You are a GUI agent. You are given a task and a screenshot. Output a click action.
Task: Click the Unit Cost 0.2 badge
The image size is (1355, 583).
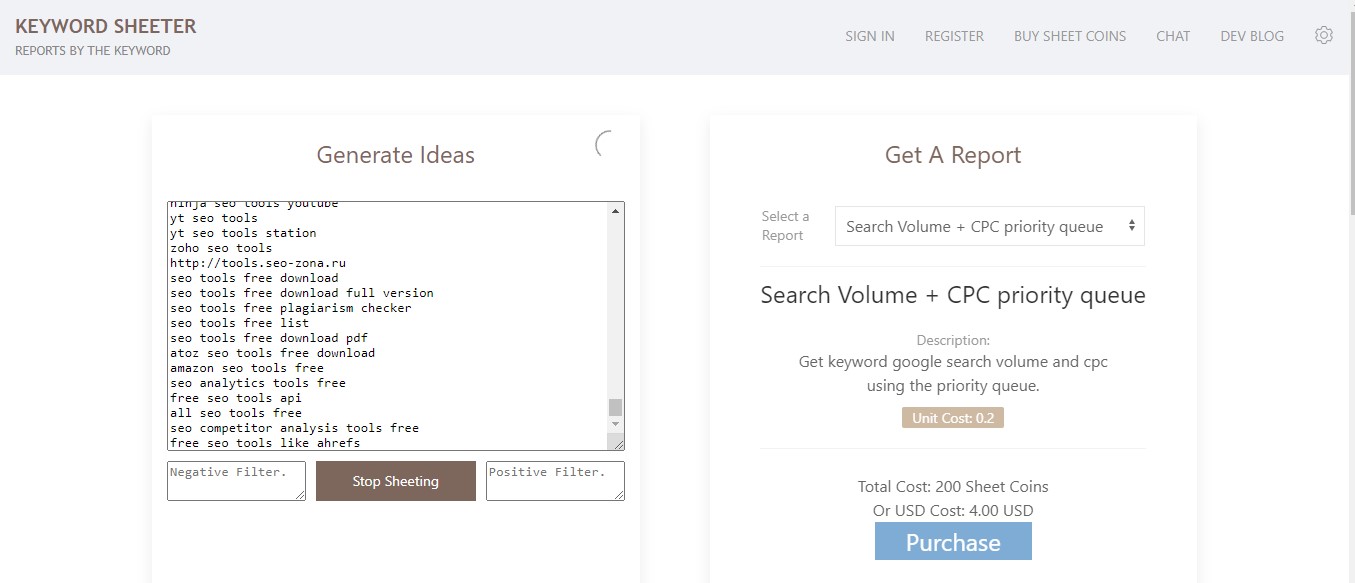[x=951, y=417]
